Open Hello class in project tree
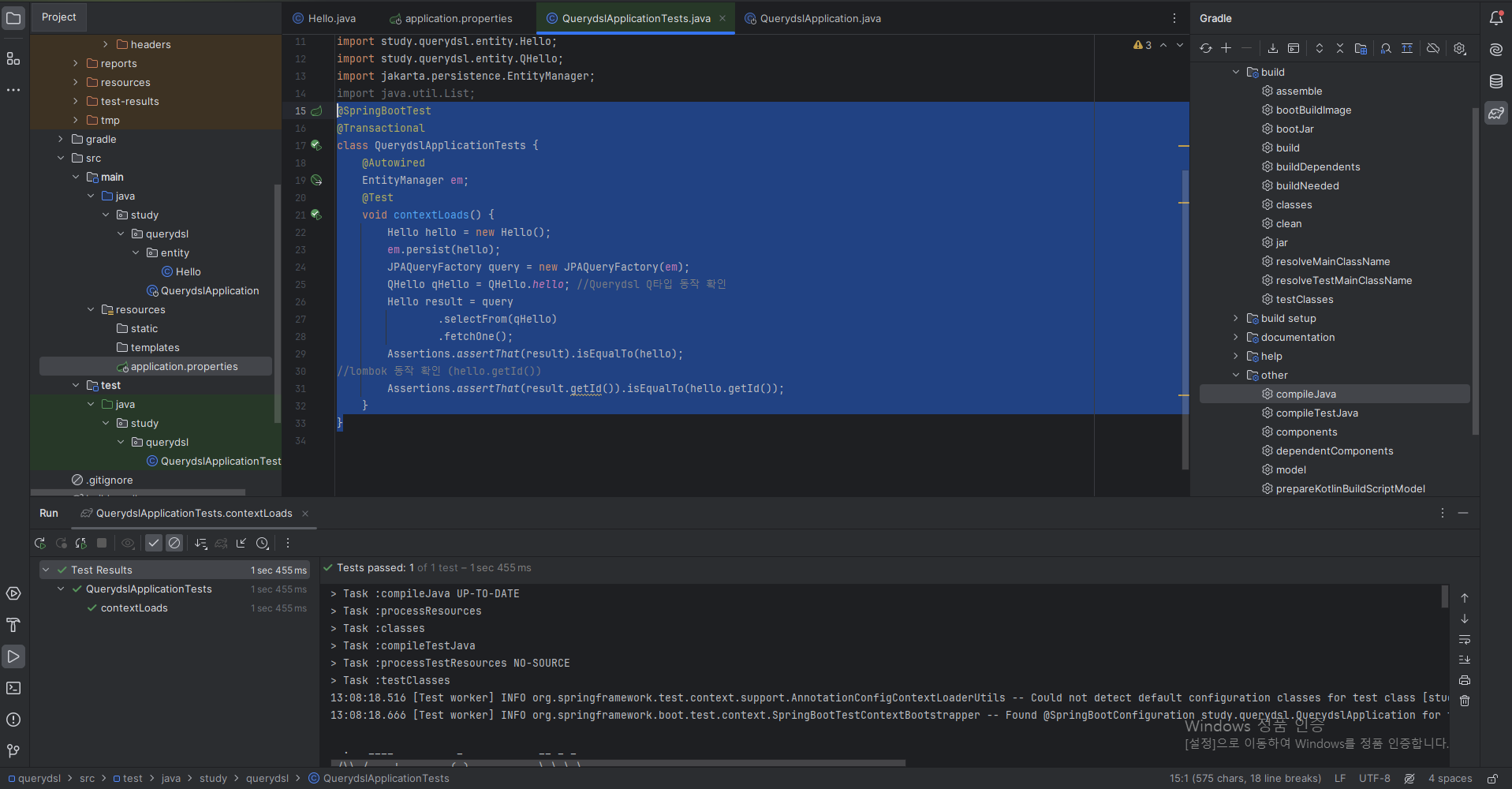This screenshot has width=1512, height=789. [181, 271]
